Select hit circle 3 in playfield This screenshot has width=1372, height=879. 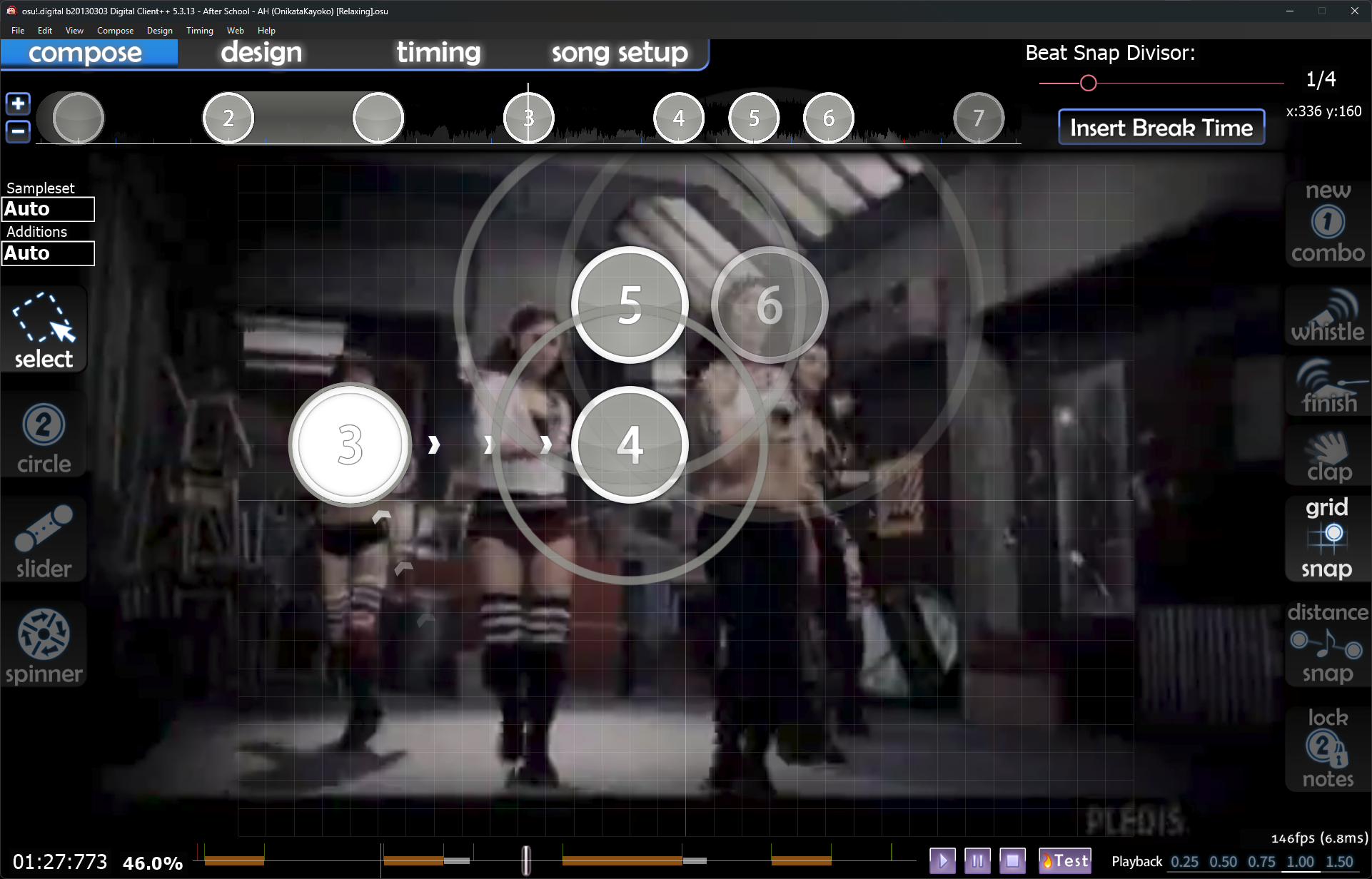click(x=350, y=444)
